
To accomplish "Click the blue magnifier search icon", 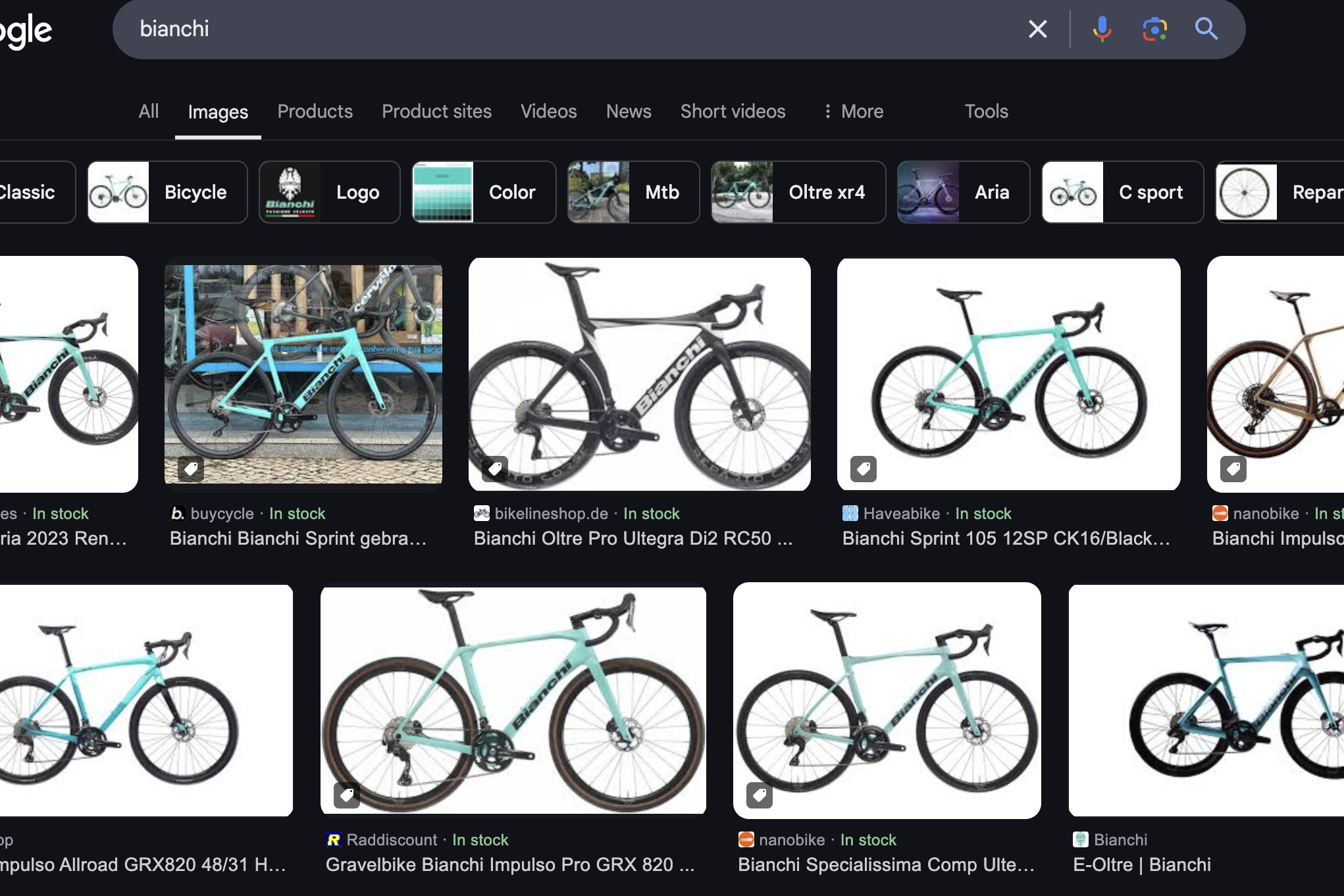I will [1206, 29].
